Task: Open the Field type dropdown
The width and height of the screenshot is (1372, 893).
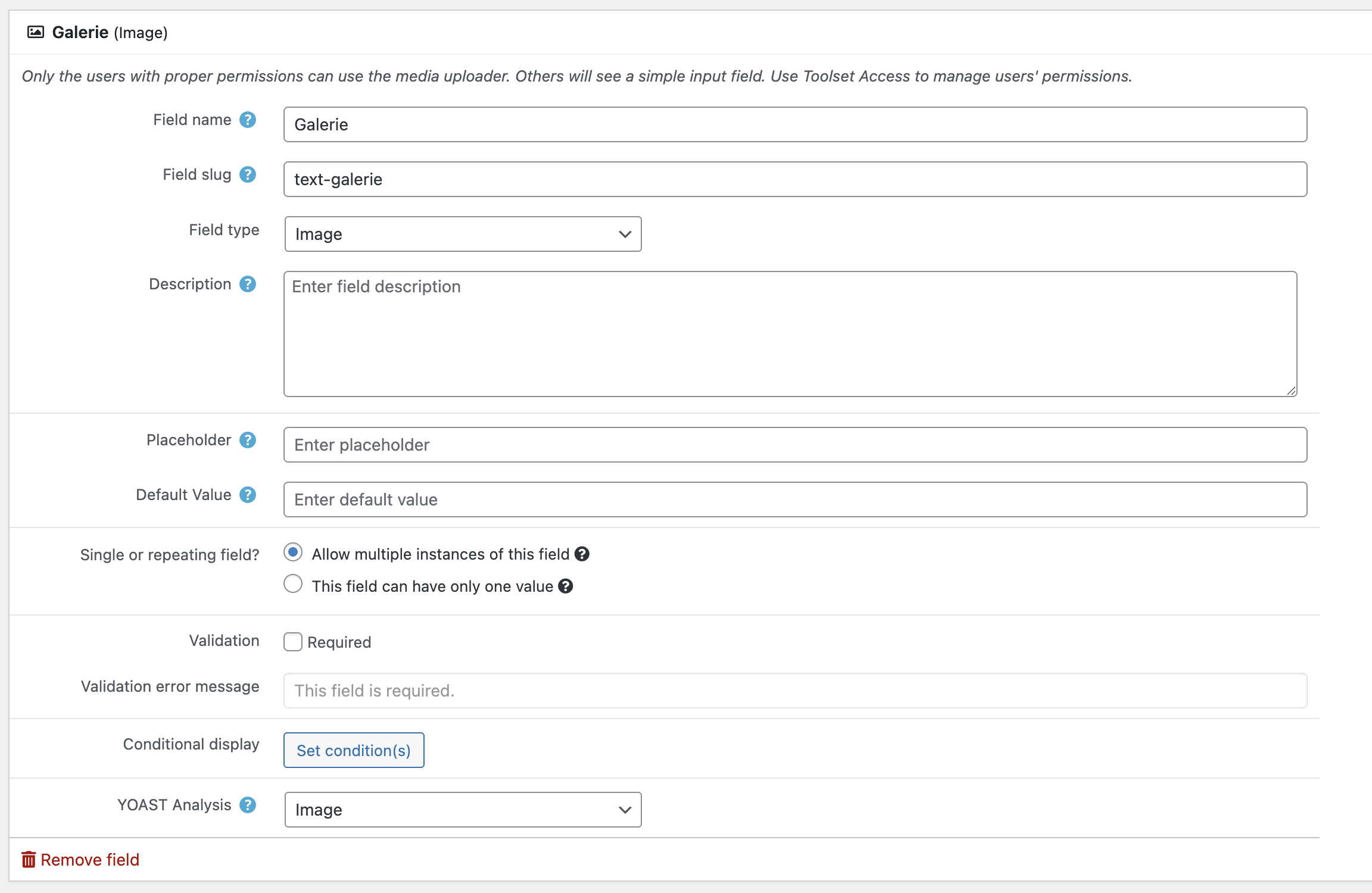Action: [x=463, y=234]
